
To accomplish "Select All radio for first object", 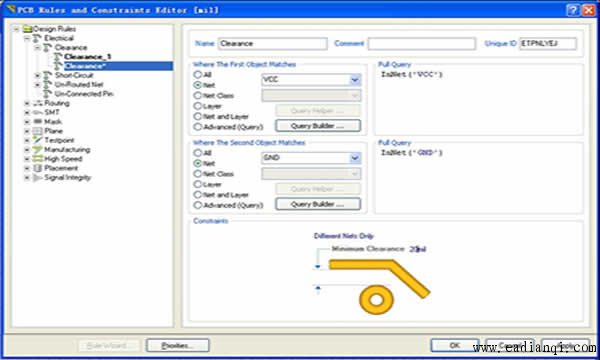I will point(197,75).
